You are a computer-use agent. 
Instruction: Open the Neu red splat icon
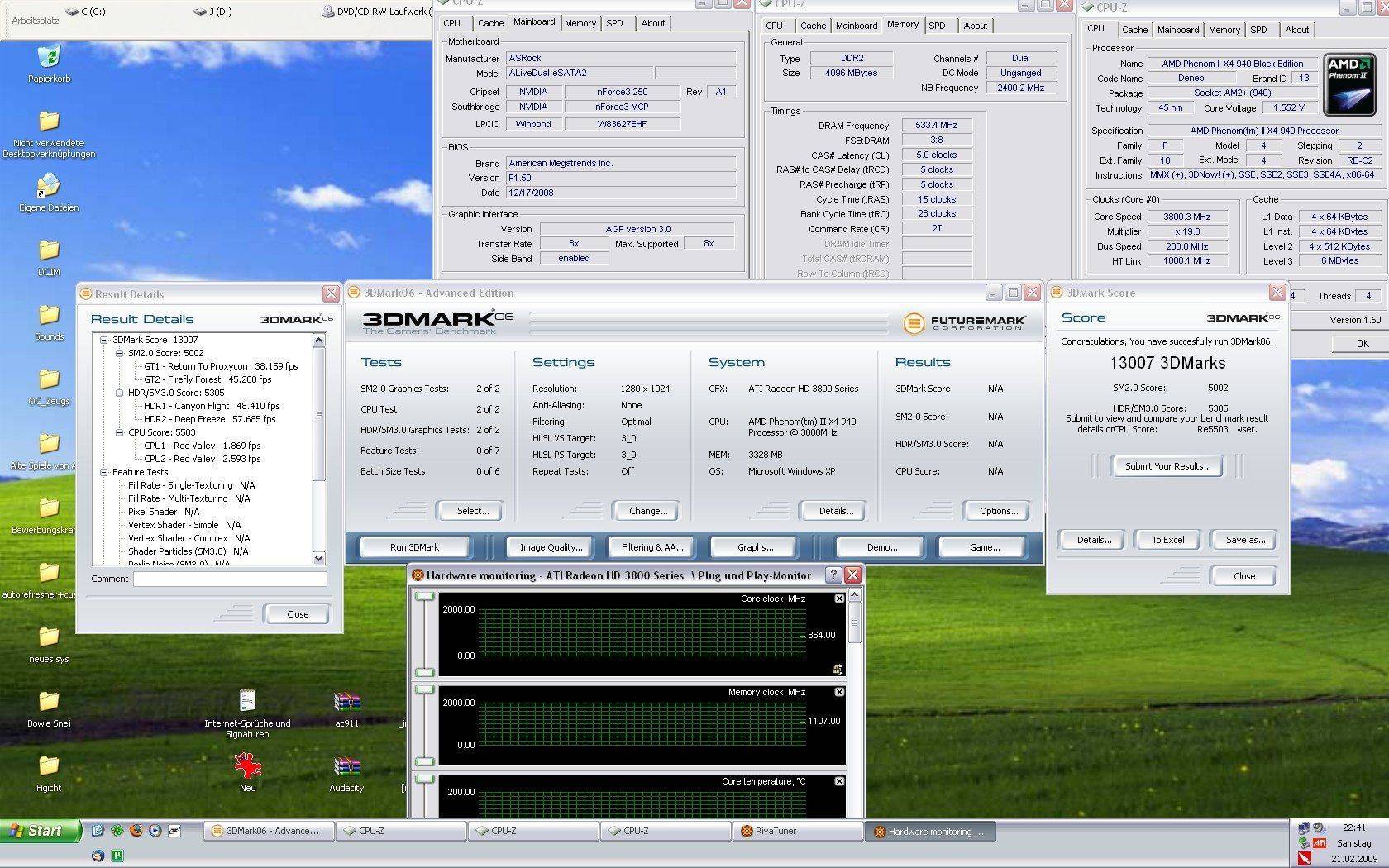point(247,766)
